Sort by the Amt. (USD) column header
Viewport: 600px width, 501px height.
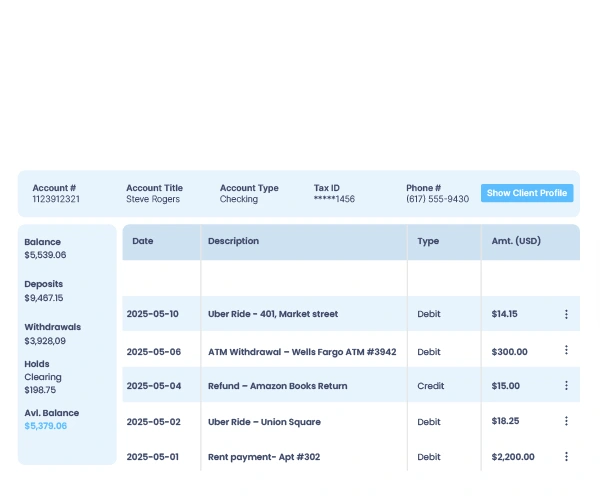pyautogui.click(x=516, y=241)
